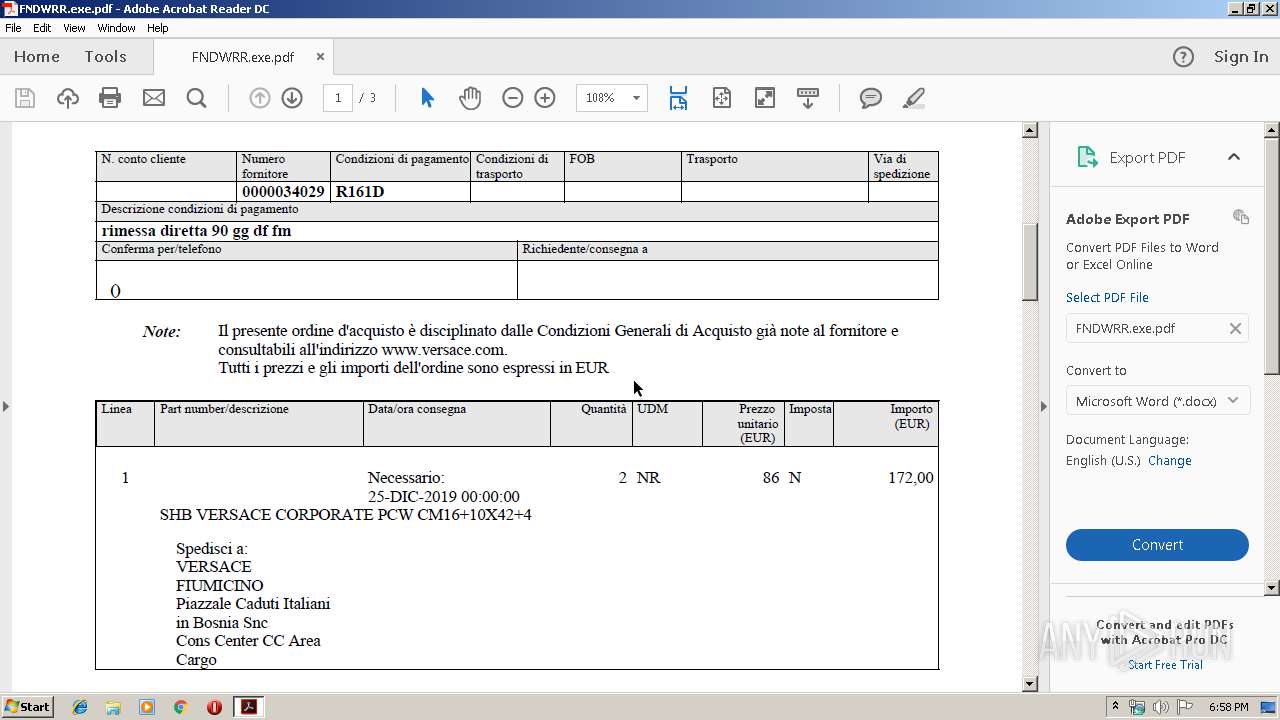Open the File Explorer taskbar icon
Image resolution: width=1280 pixels, height=720 pixels.
pyautogui.click(x=113, y=707)
